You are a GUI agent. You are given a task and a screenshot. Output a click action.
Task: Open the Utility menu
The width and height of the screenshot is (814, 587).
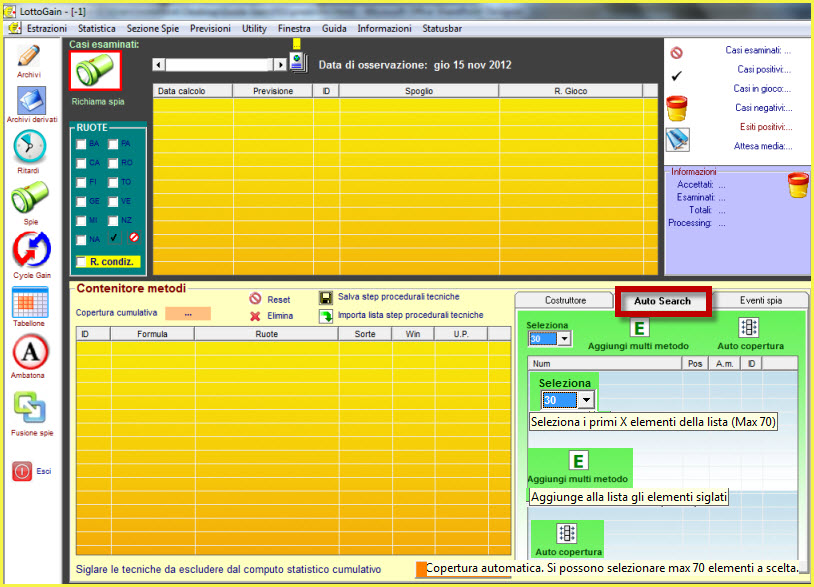point(254,29)
